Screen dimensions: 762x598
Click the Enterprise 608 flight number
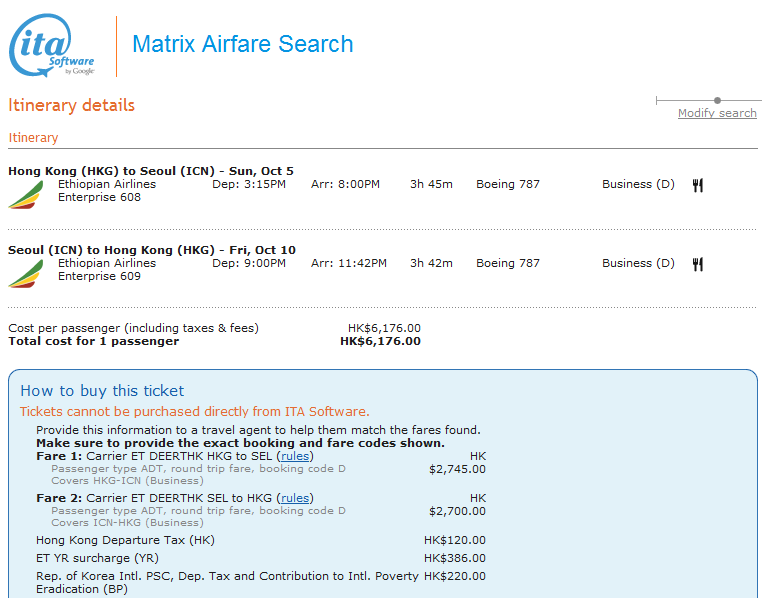click(x=99, y=197)
